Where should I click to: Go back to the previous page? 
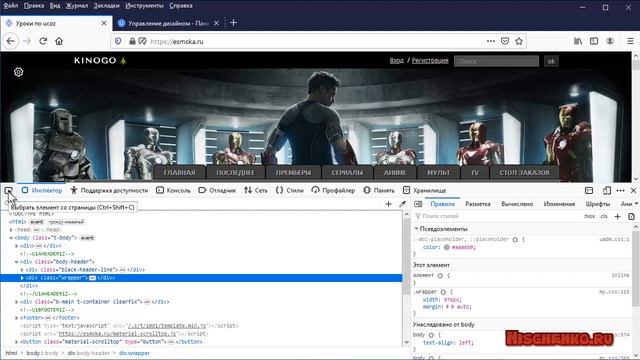tap(11, 41)
